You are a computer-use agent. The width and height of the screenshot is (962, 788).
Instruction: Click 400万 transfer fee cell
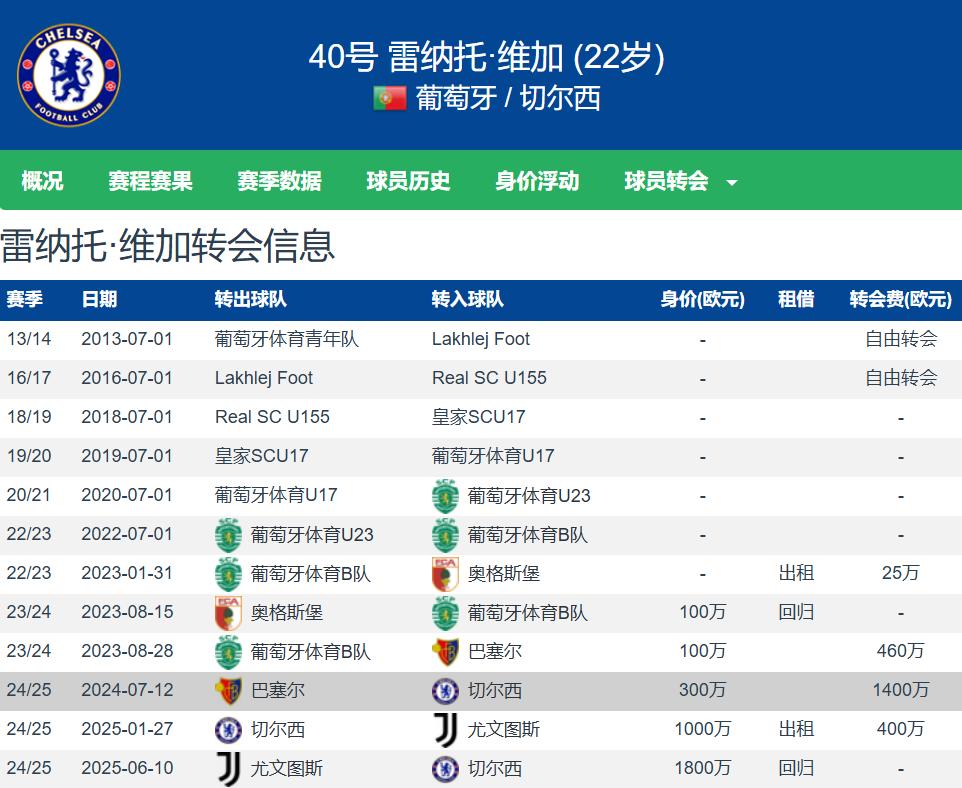pyautogui.click(x=901, y=729)
